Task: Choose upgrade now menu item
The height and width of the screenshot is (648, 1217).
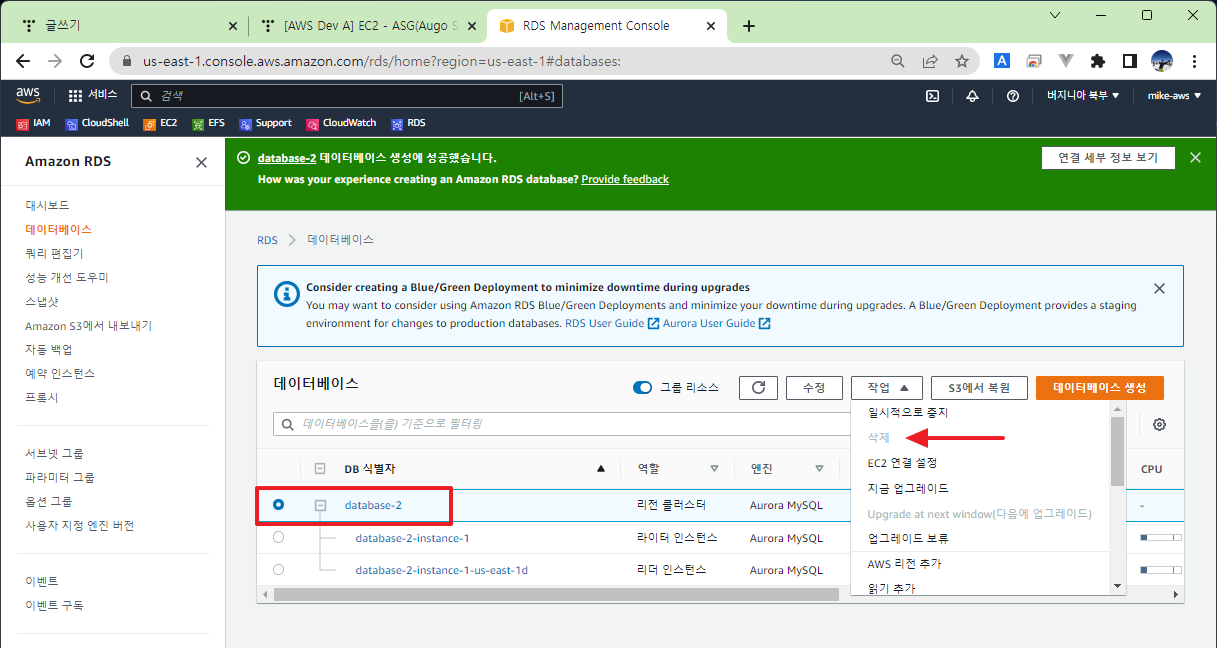Action: click(908, 488)
